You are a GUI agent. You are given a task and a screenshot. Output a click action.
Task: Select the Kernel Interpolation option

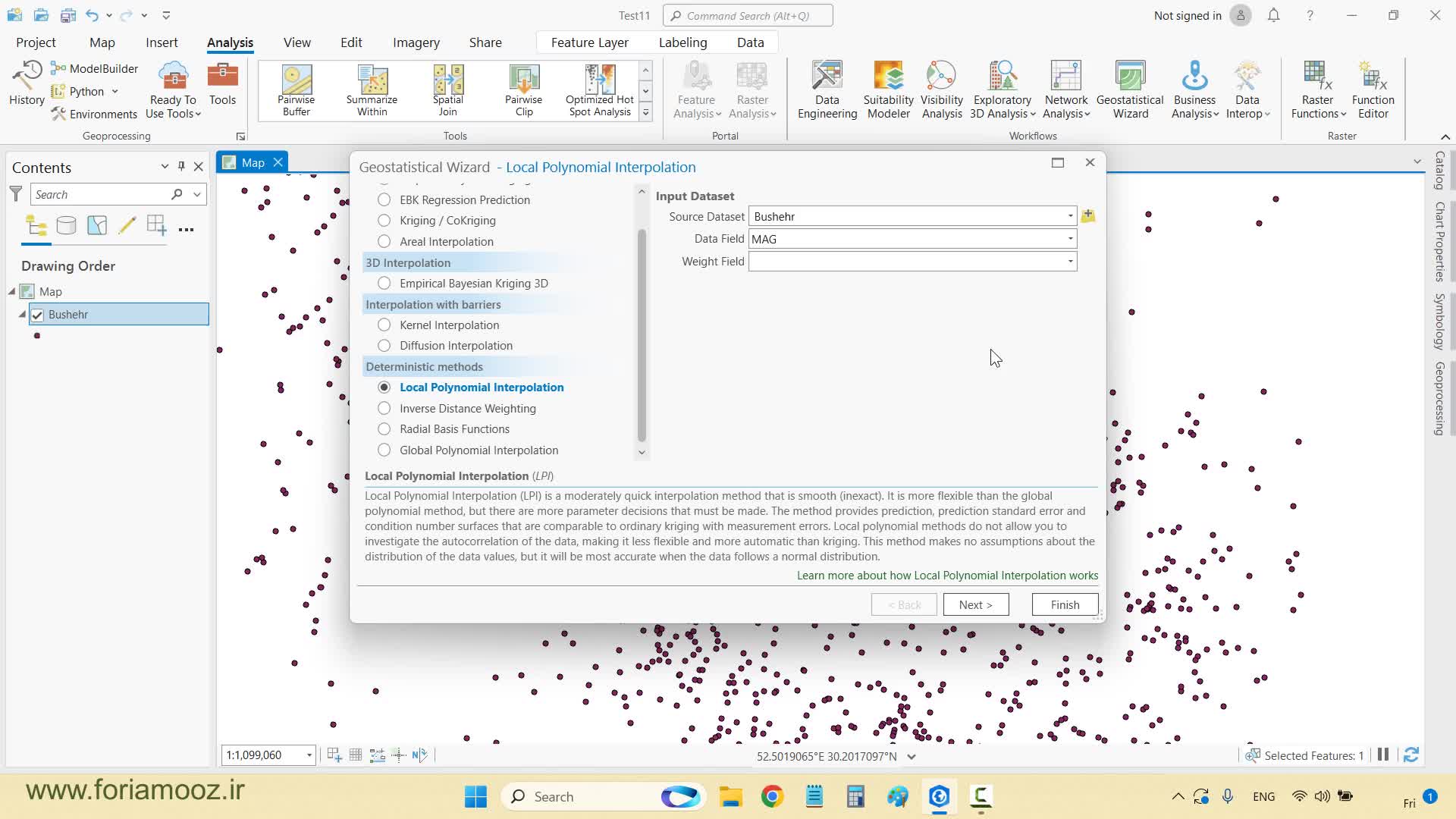click(384, 325)
